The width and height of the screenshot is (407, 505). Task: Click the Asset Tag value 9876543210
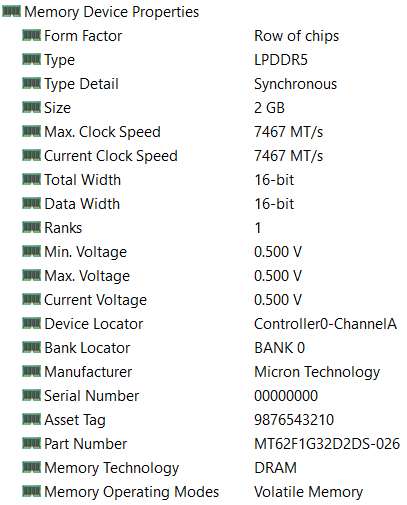tap(294, 420)
